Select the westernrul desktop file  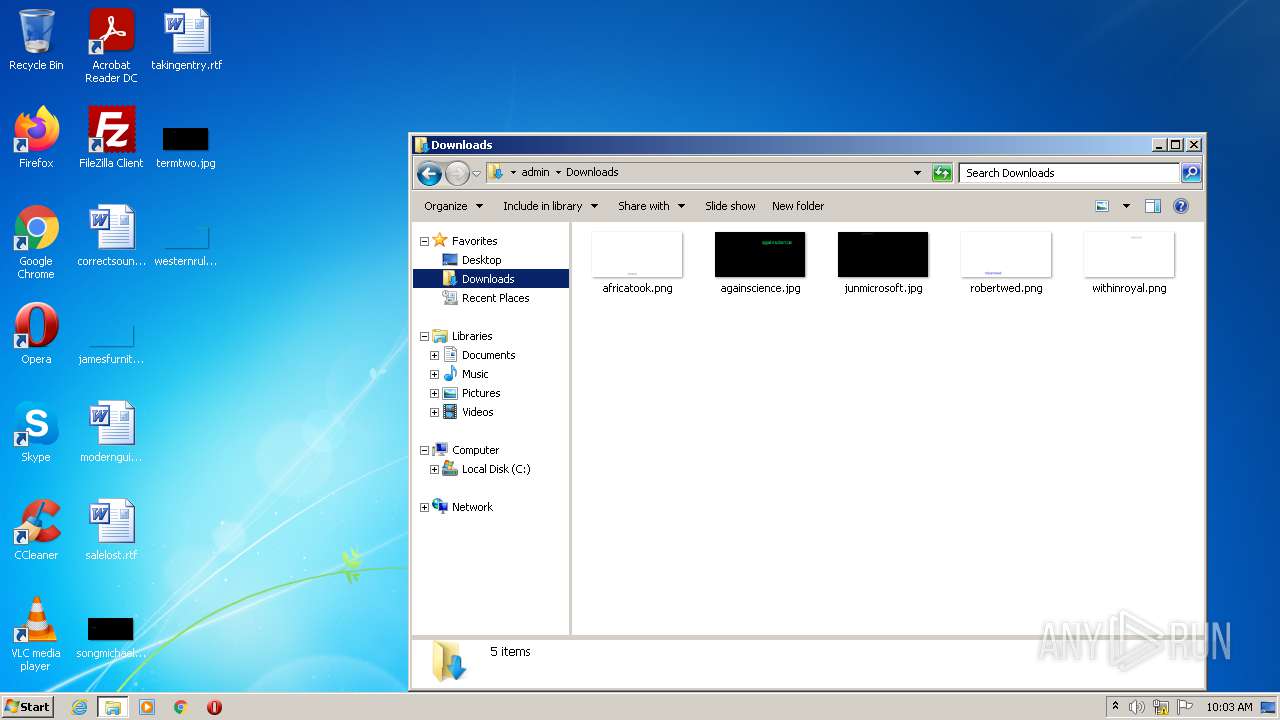click(186, 244)
